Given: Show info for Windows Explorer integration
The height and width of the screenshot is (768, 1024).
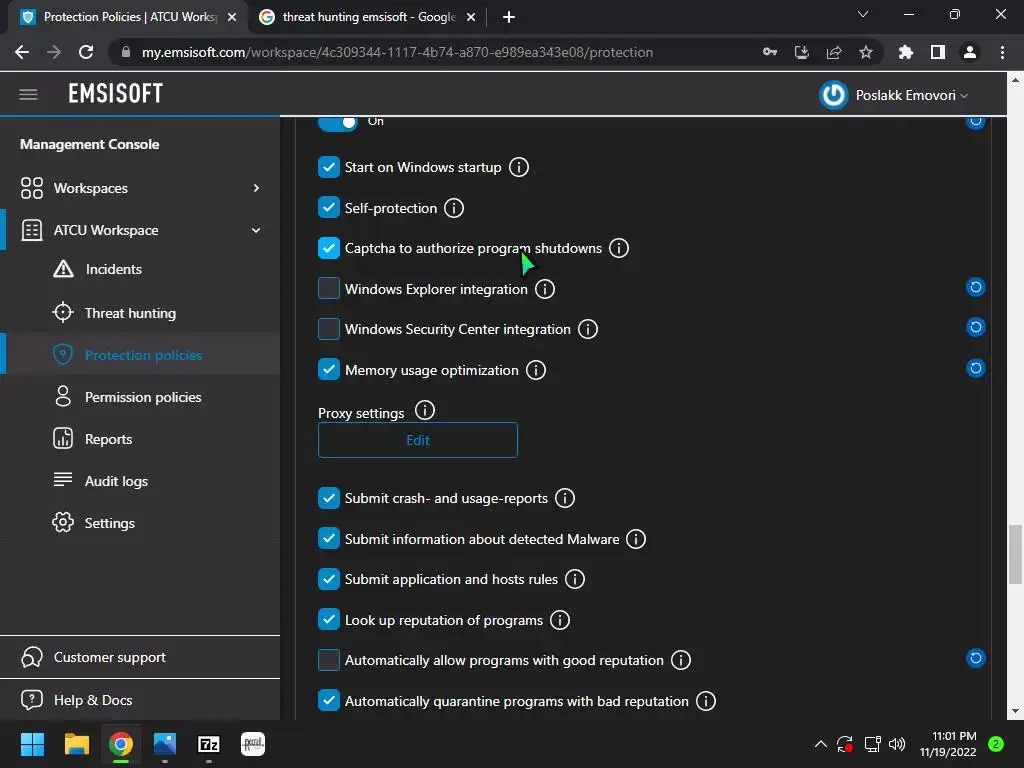Looking at the screenshot, I should pos(545,289).
